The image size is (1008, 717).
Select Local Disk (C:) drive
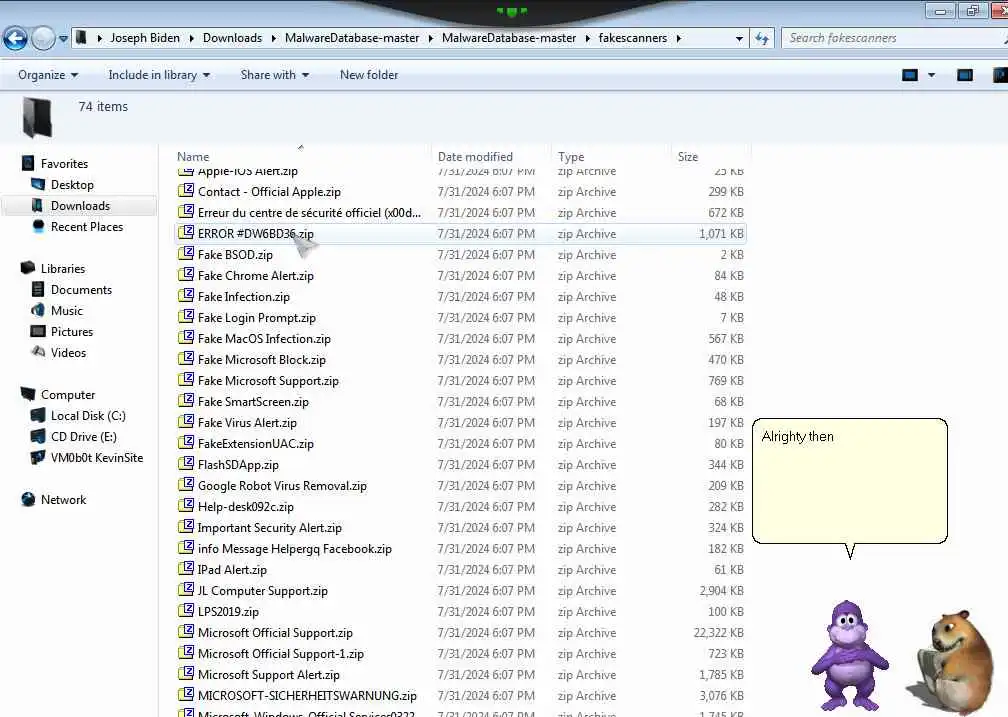click(x=88, y=415)
